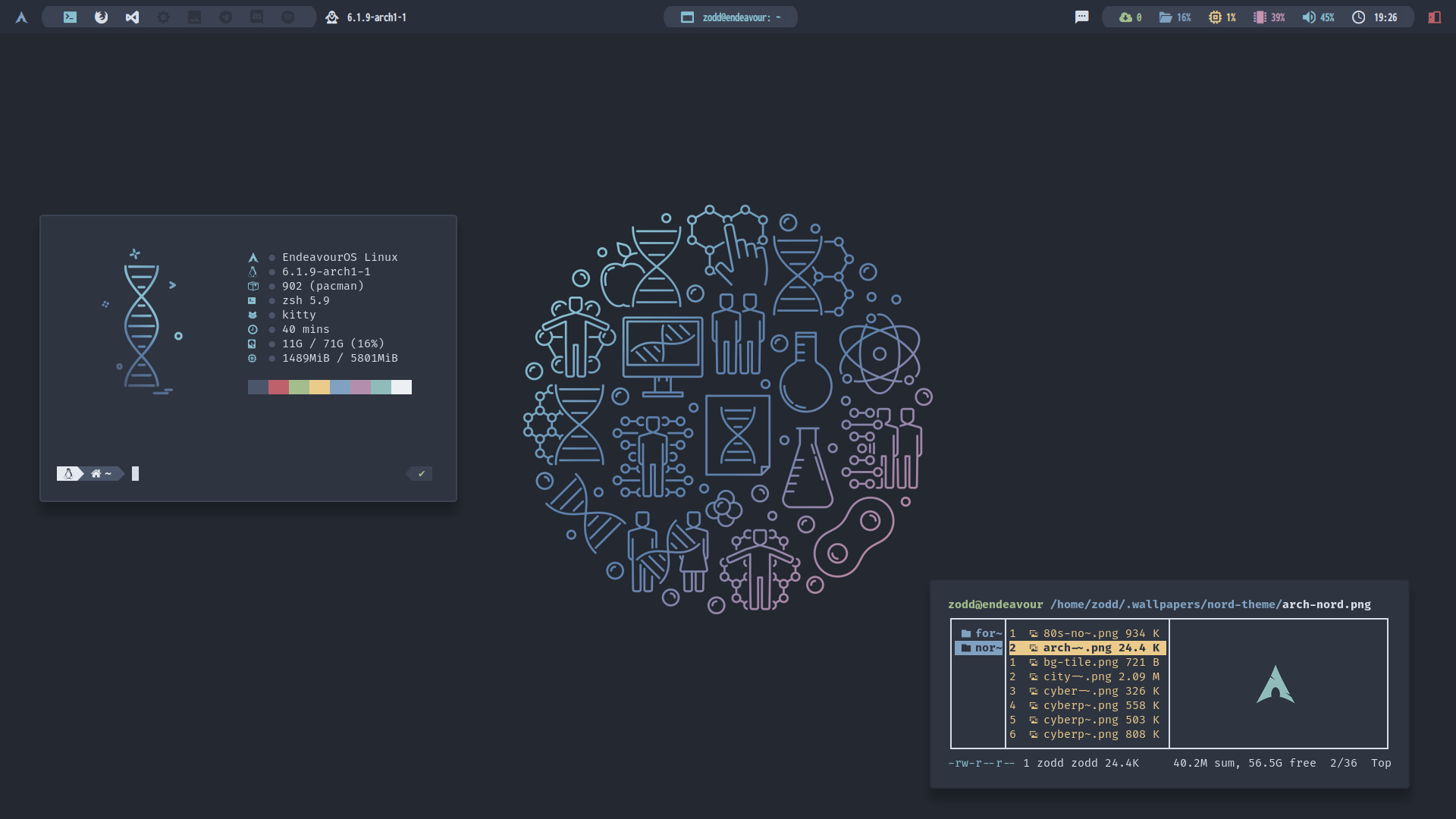This screenshot has width=1456, height=819.
Task: Open the for~ folder in ranger
Action: (981, 633)
